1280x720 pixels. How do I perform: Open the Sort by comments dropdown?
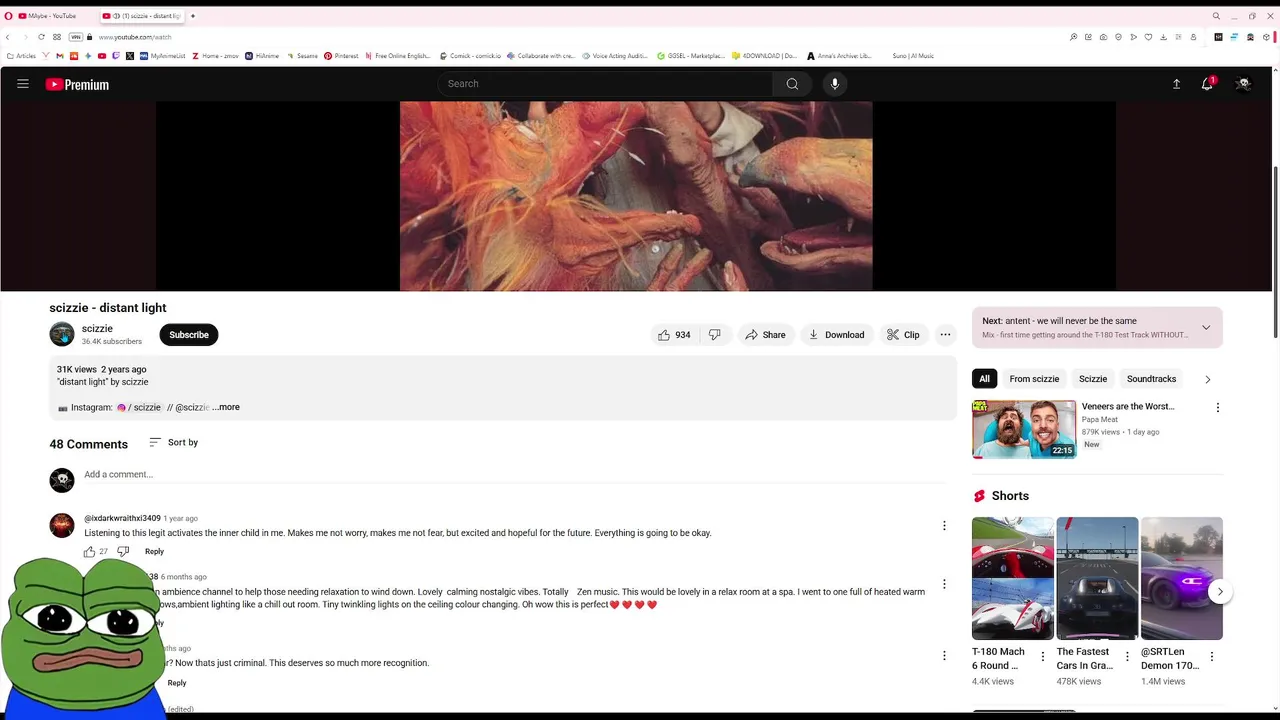point(173,442)
